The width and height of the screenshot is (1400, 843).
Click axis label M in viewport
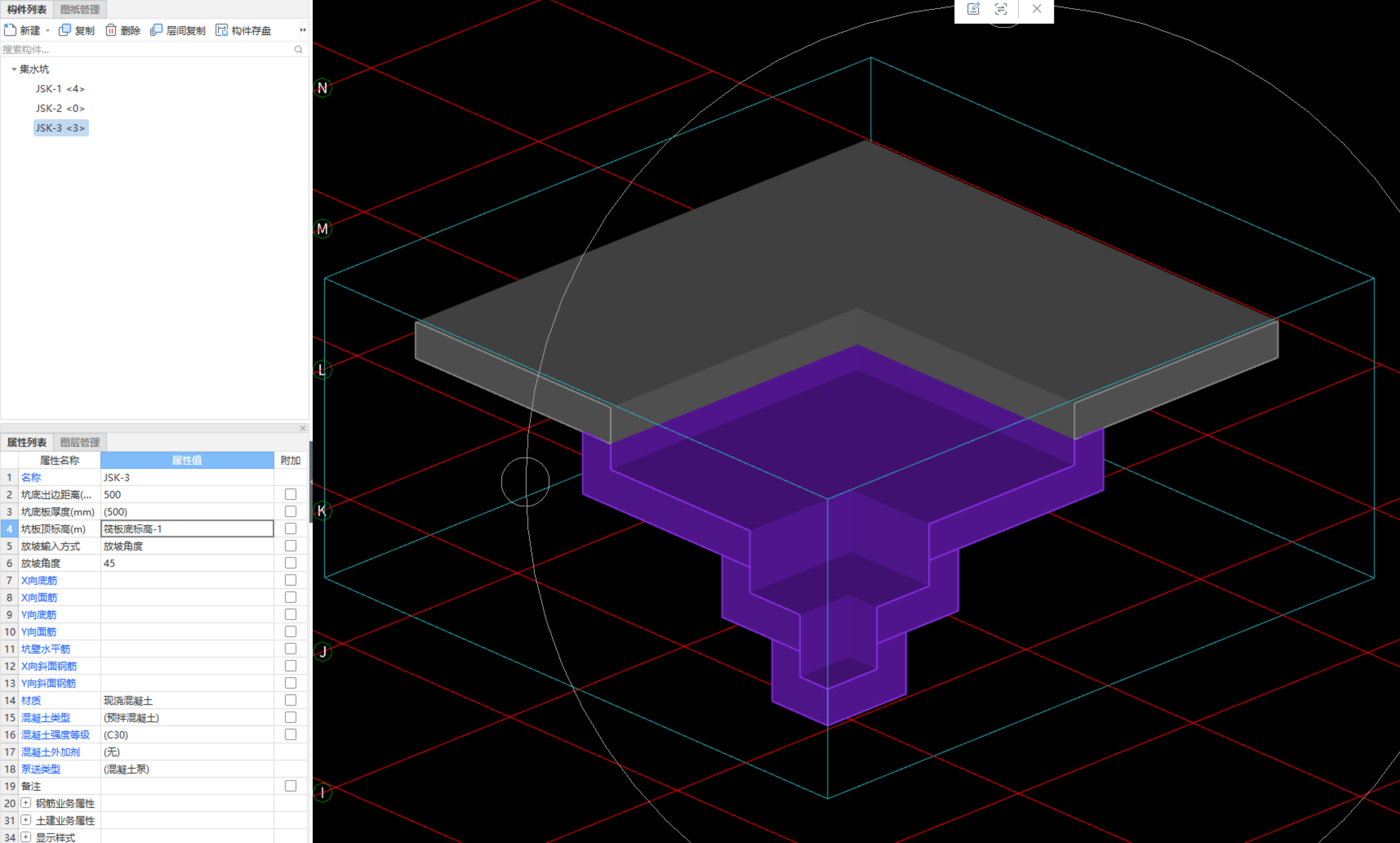322,228
